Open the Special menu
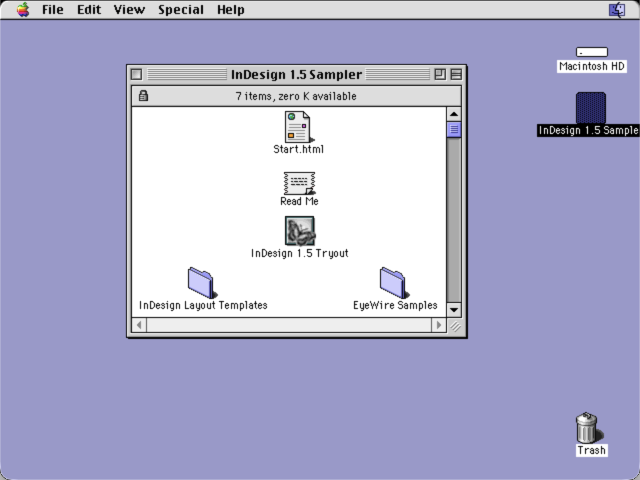The width and height of the screenshot is (640, 480). pos(181,9)
